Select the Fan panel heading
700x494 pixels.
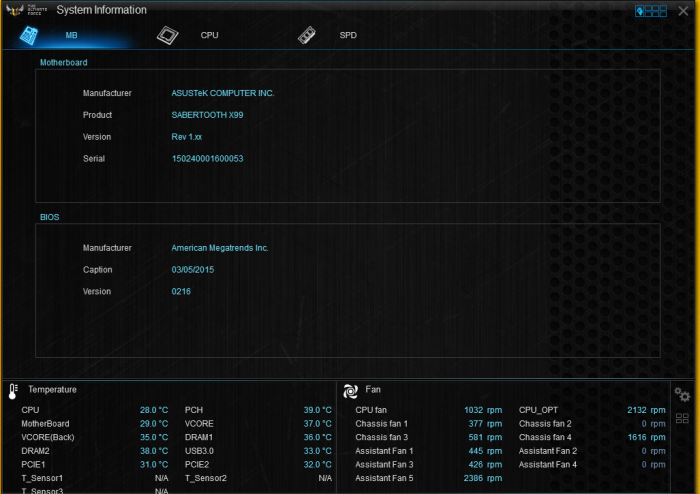point(373,390)
